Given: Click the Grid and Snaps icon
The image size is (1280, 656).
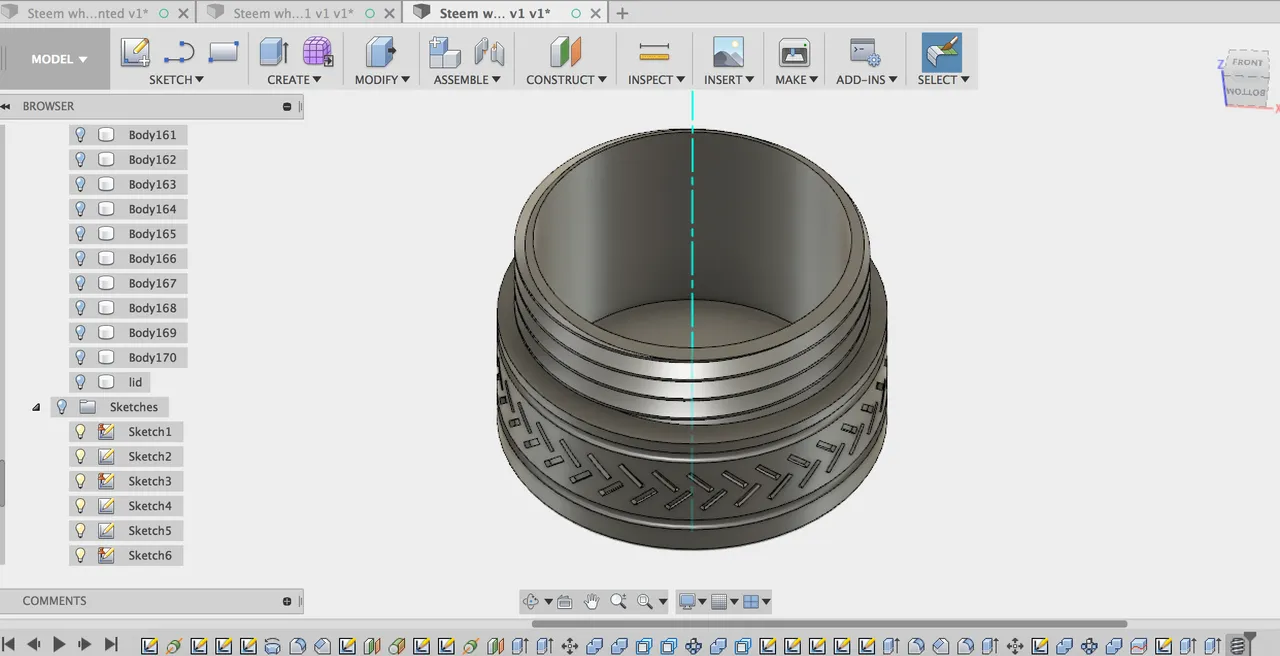Looking at the screenshot, I should [x=718, y=601].
